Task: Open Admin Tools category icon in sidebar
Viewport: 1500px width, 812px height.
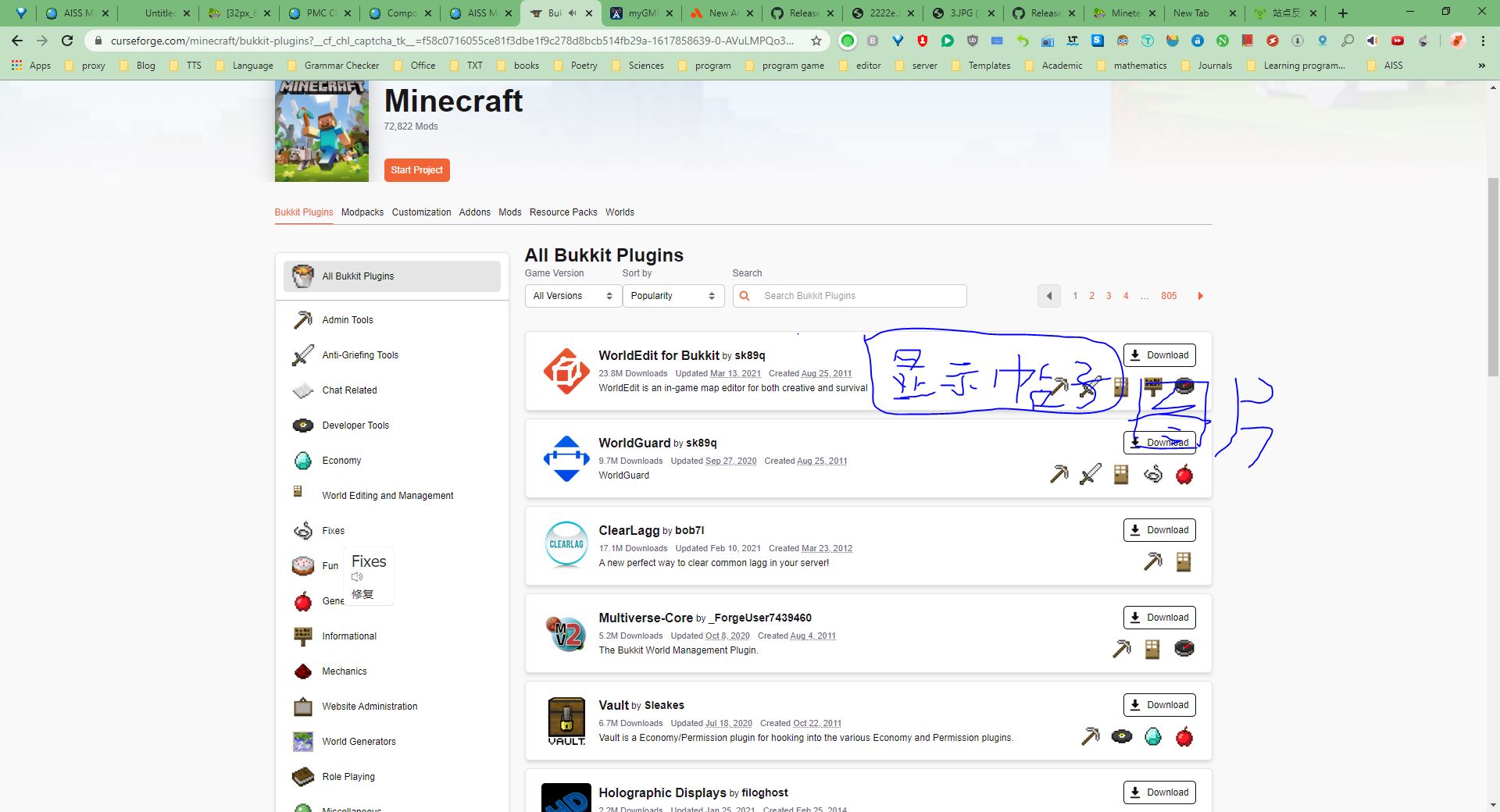Action: 302,320
